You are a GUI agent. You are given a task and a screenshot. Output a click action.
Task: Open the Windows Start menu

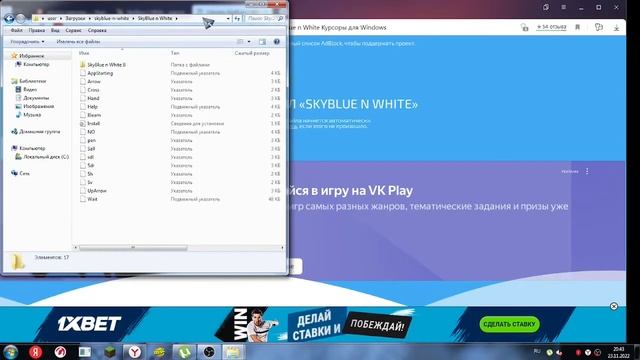click(10, 352)
